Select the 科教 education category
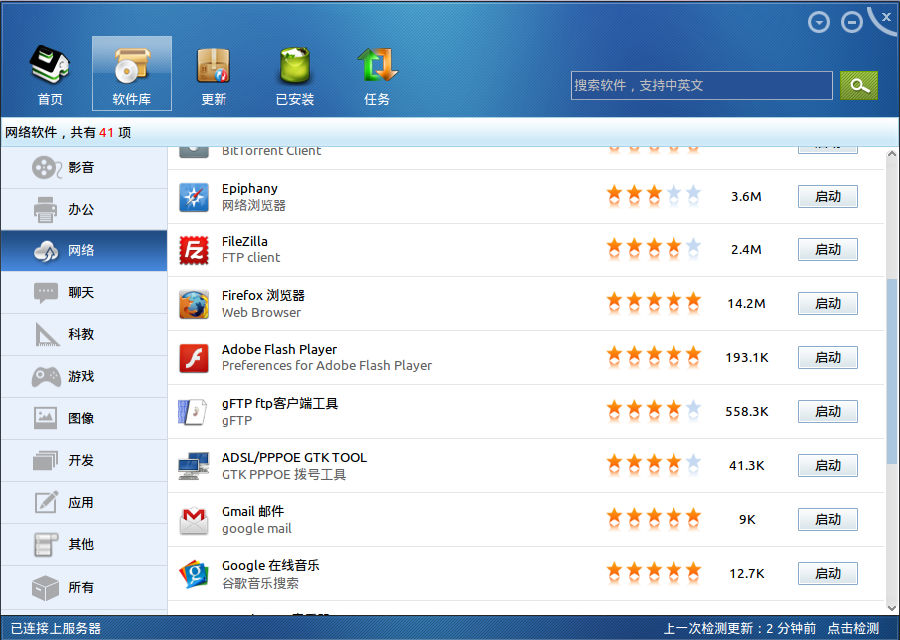 click(84, 335)
